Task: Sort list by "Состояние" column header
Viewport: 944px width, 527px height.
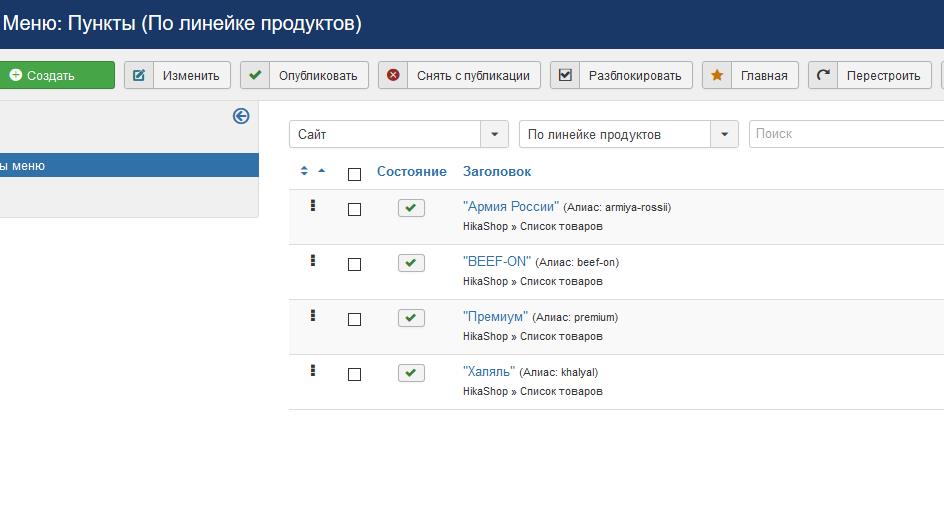Action: (x=411, y=172)
